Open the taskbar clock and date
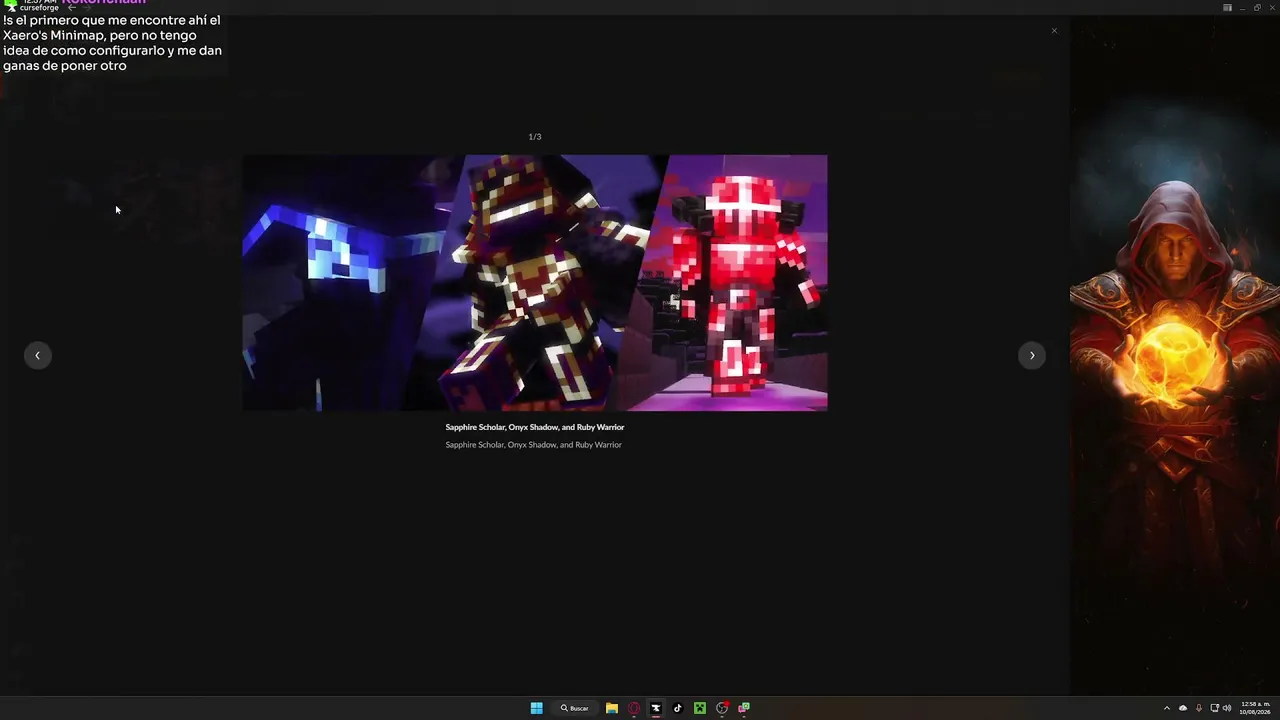The width and height of the screenshot is (1280, 720). point(1254,708)
